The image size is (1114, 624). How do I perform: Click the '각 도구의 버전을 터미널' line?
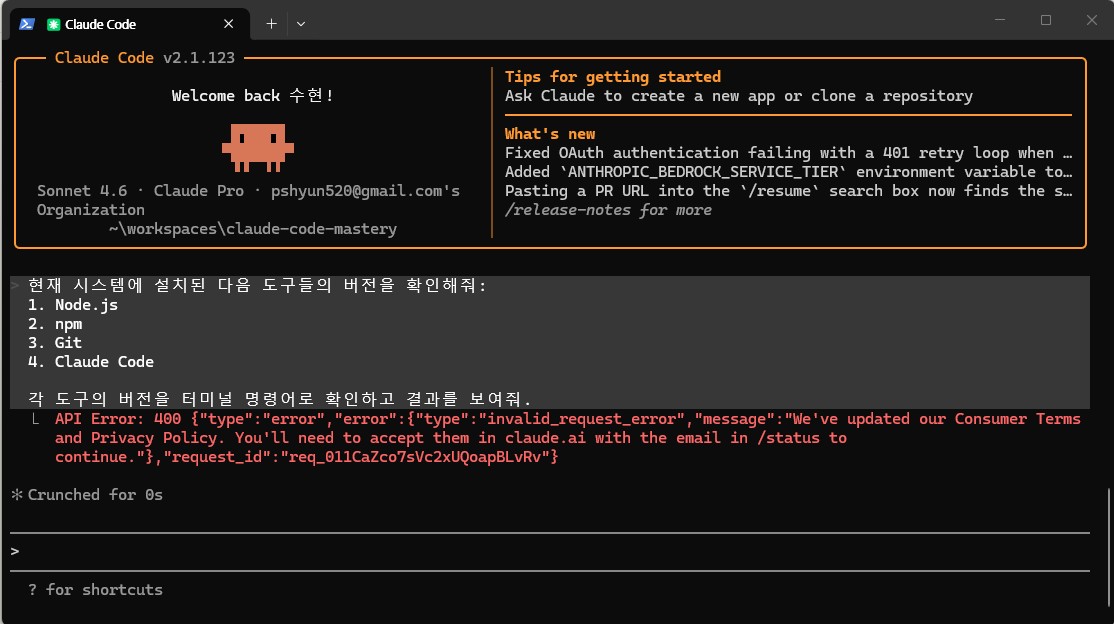click(279, 399)
